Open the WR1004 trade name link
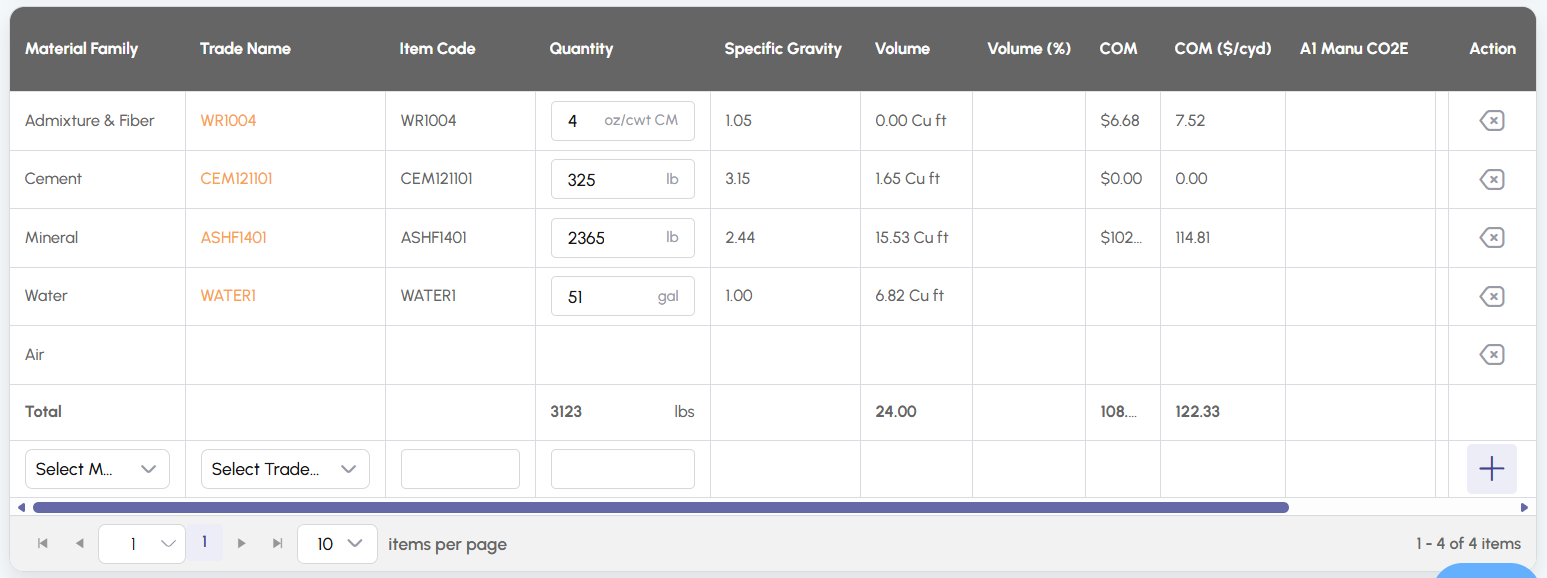 point(228,121)
